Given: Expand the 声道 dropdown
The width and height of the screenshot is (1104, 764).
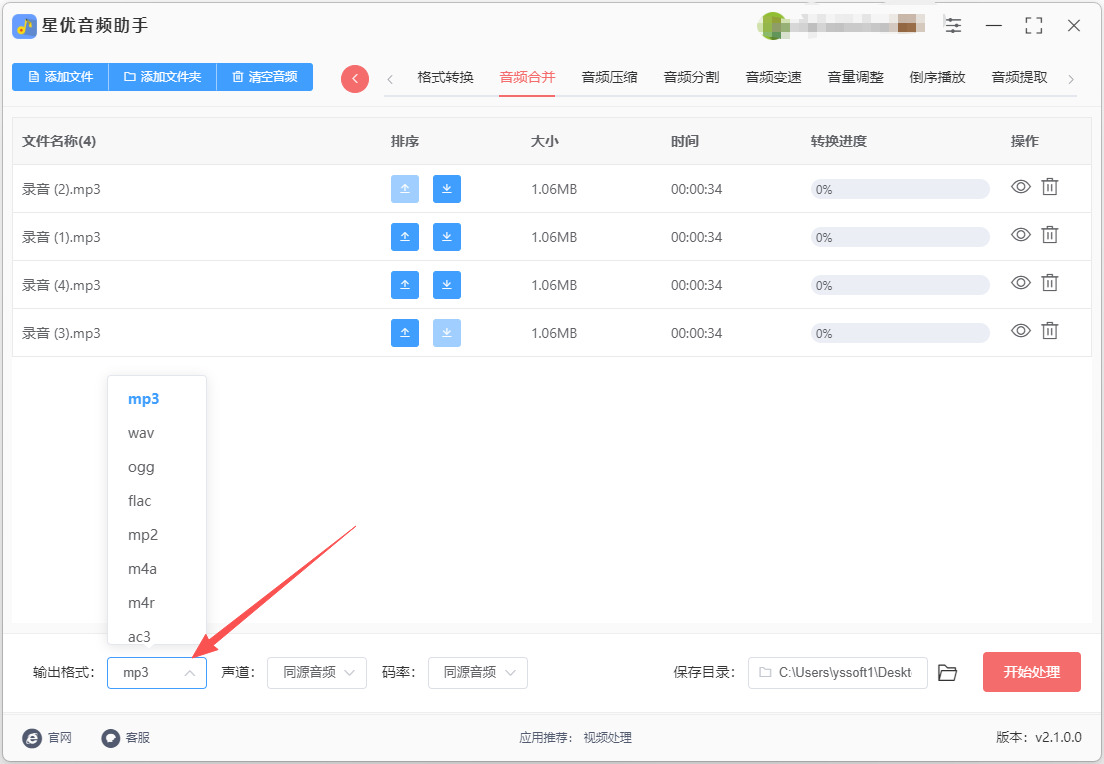Looking at the screenshot, I should (316, 673).
